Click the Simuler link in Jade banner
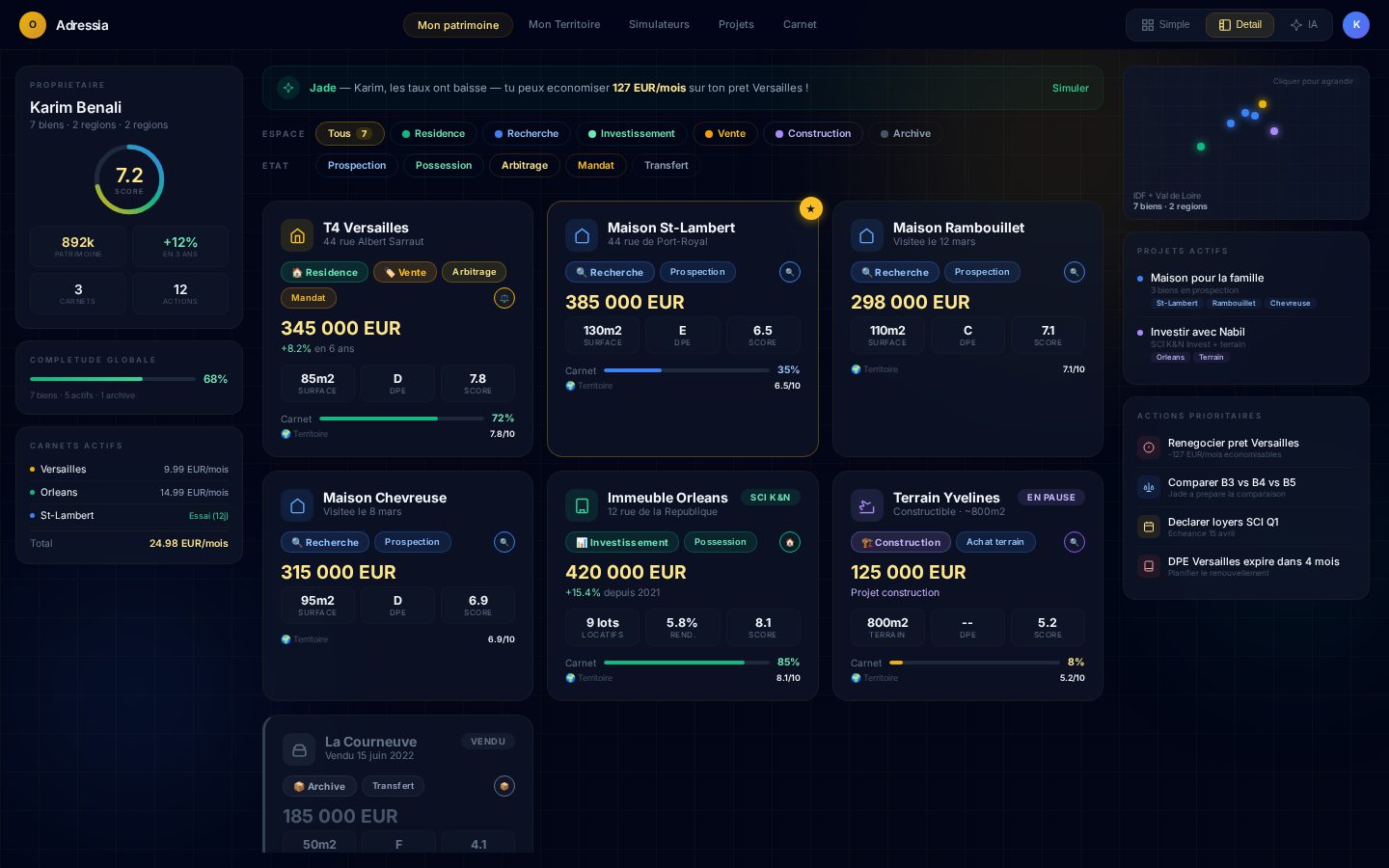This screenshot has width=1389, height=868. [x=1070, y=88]
